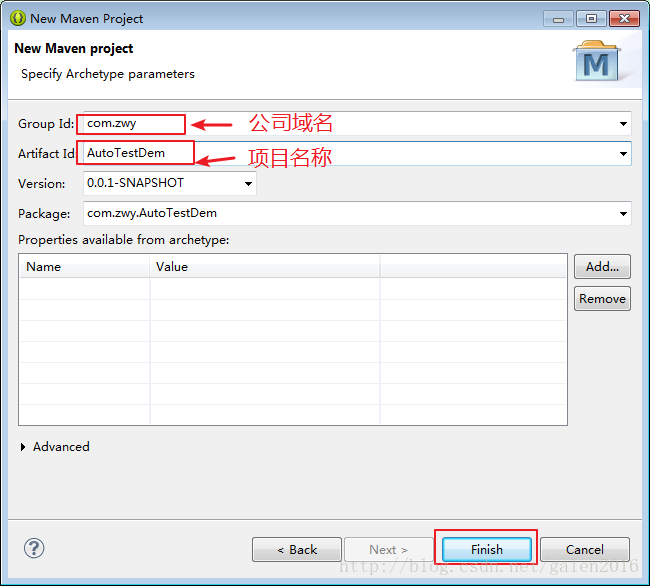The image size is (650, 586).
Task: Click the Version field showing 0.0.1-SNAPSHOT
Action: 170,183
